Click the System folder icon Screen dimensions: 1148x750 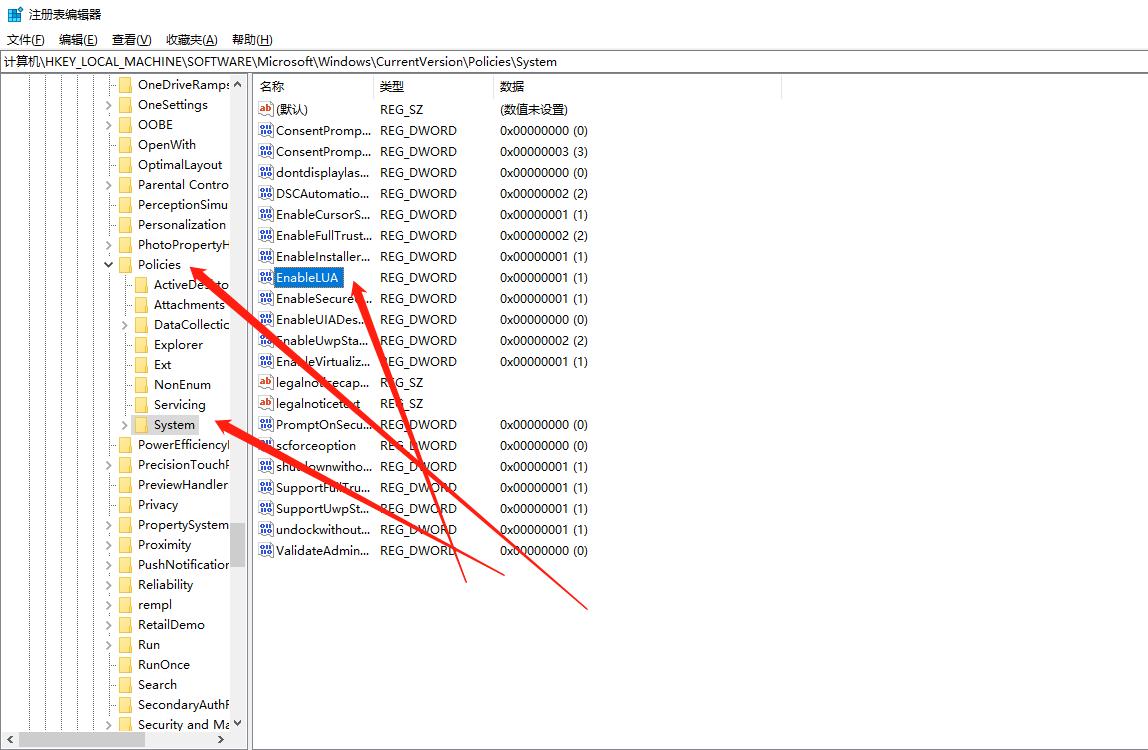pyautogui.click(x=141, y=425)
